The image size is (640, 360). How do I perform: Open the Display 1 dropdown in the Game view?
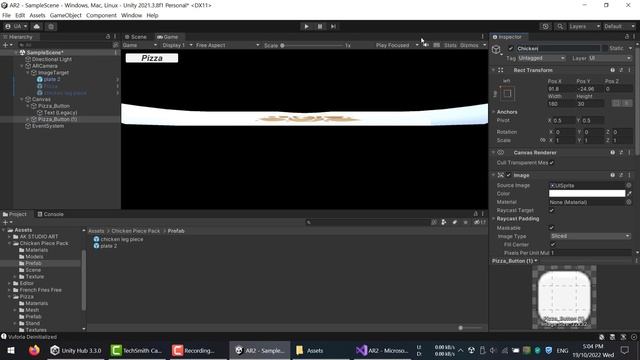(176, 45)
